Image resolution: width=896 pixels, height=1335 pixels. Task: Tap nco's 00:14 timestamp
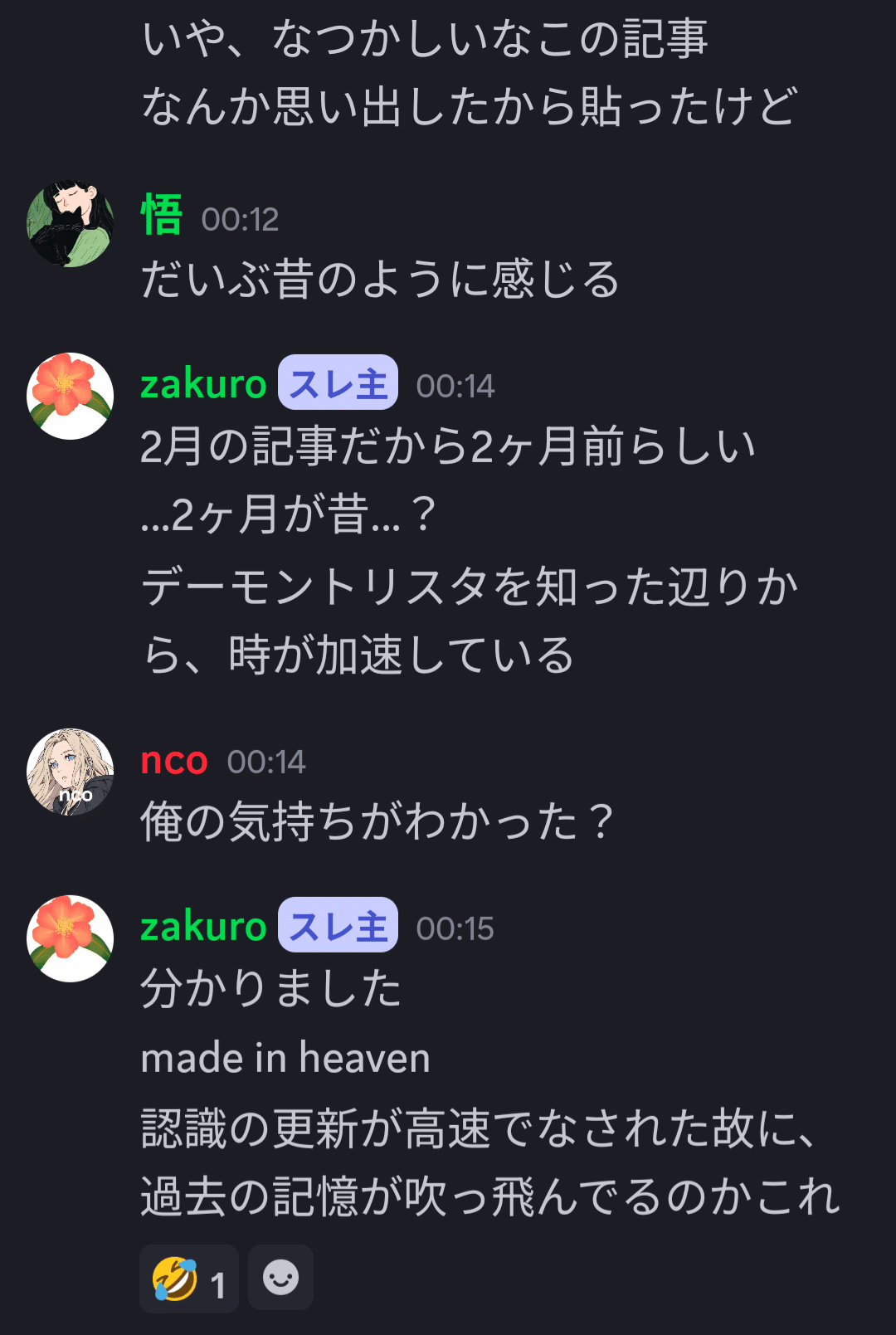pyautogui.click(x=266, y=763)
